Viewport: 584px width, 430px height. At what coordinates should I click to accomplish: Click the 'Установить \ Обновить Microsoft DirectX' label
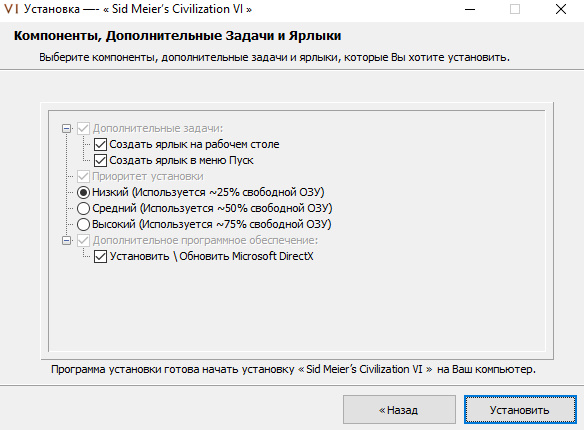pos(212,257)
